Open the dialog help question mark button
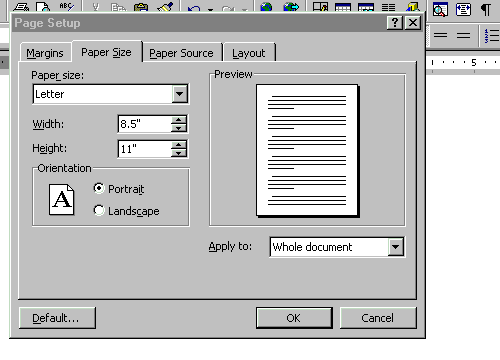Image resolution: width=500 pixels, height=360 pixels. pos(395,23)
